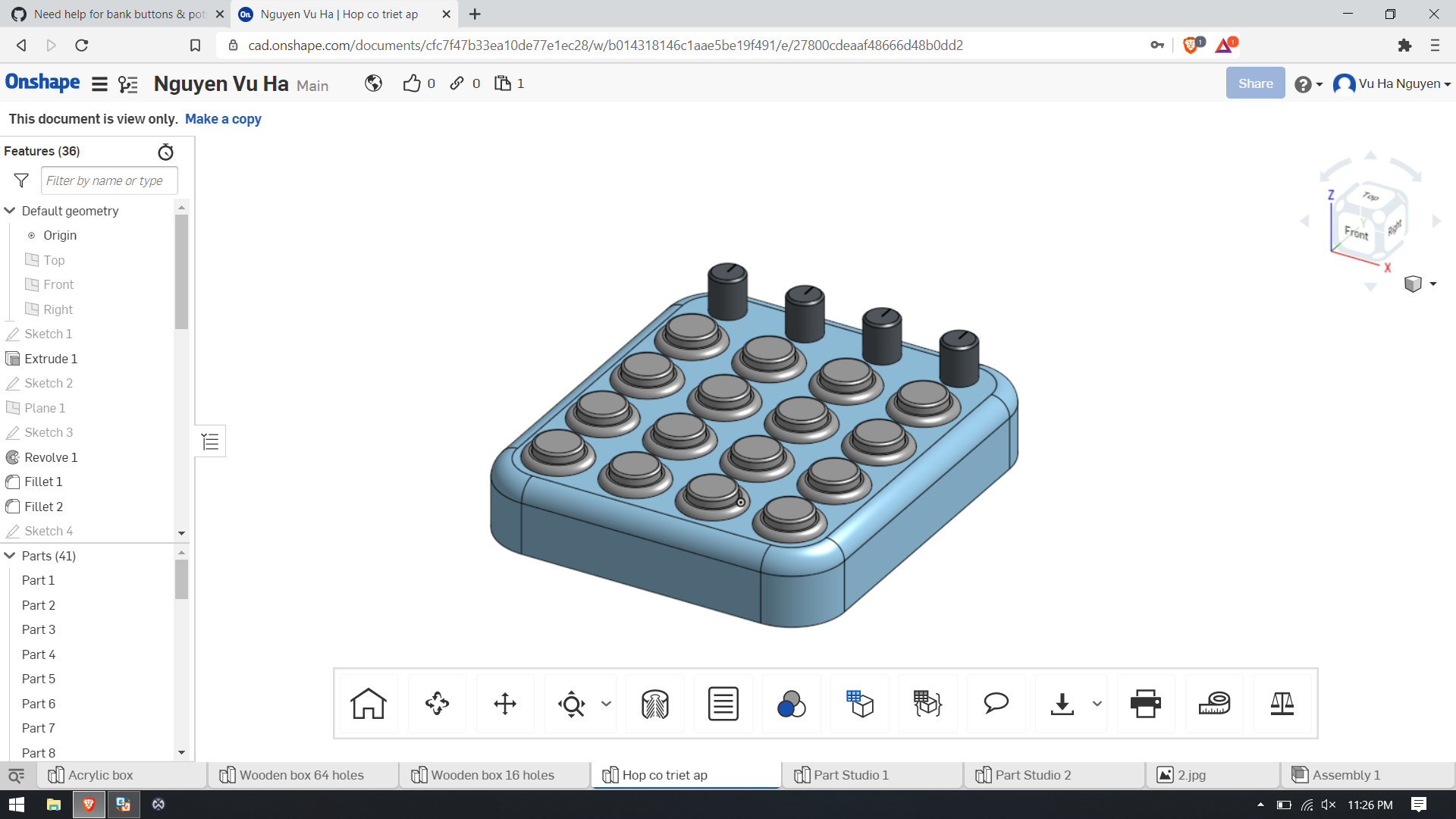Click the comment bubble icon

coord(996,704)
